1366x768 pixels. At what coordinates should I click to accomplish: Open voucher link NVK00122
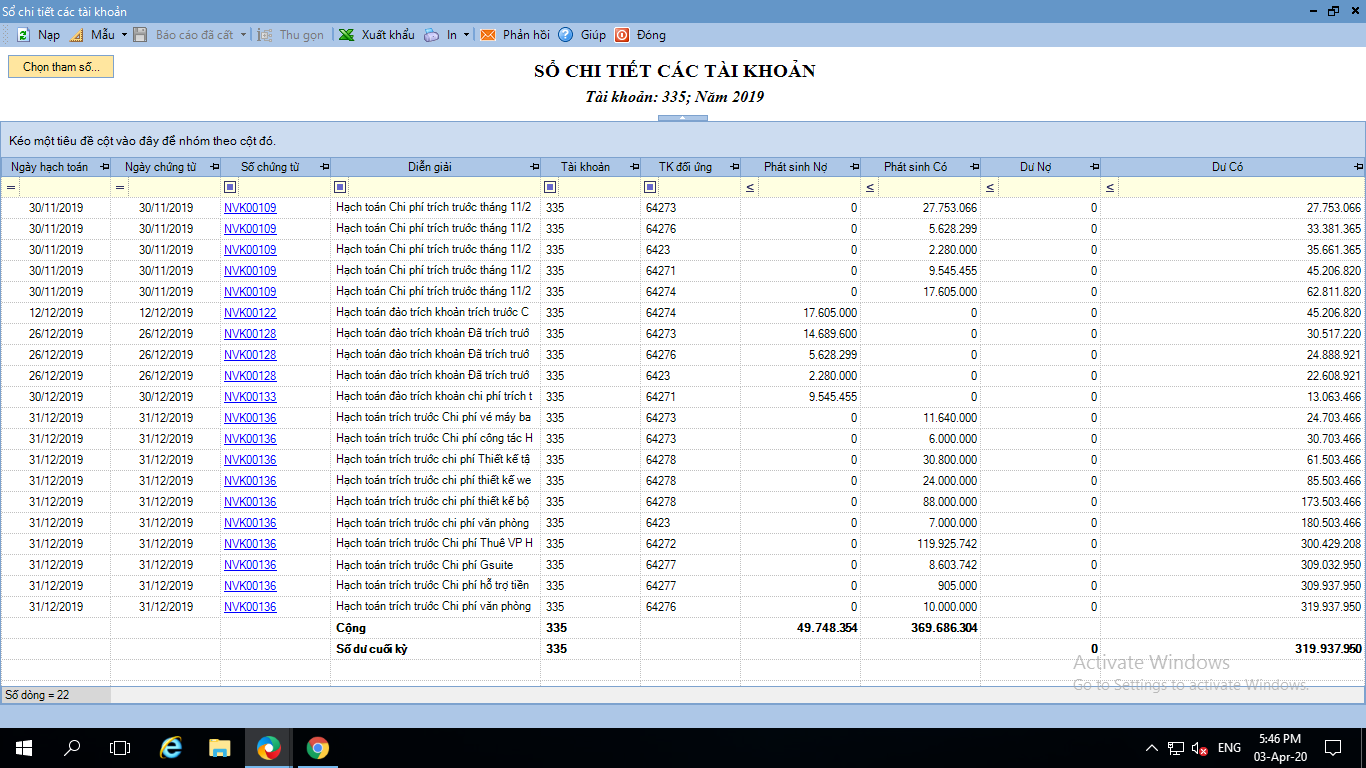click(x=250, y=313)
